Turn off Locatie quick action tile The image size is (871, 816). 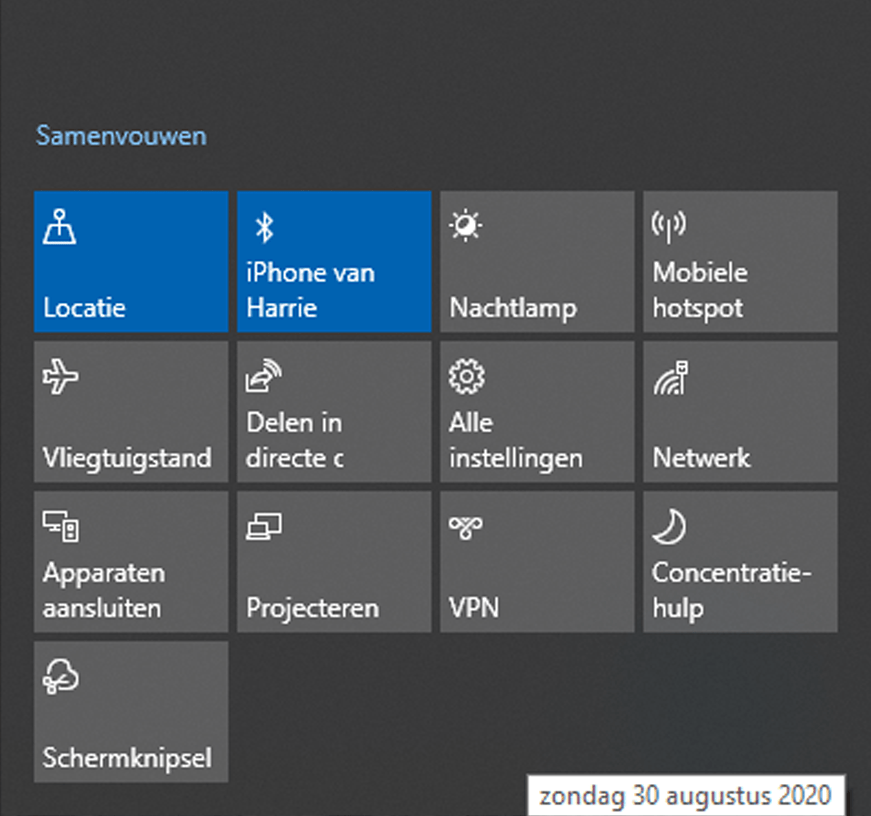(x=131, y=262)
